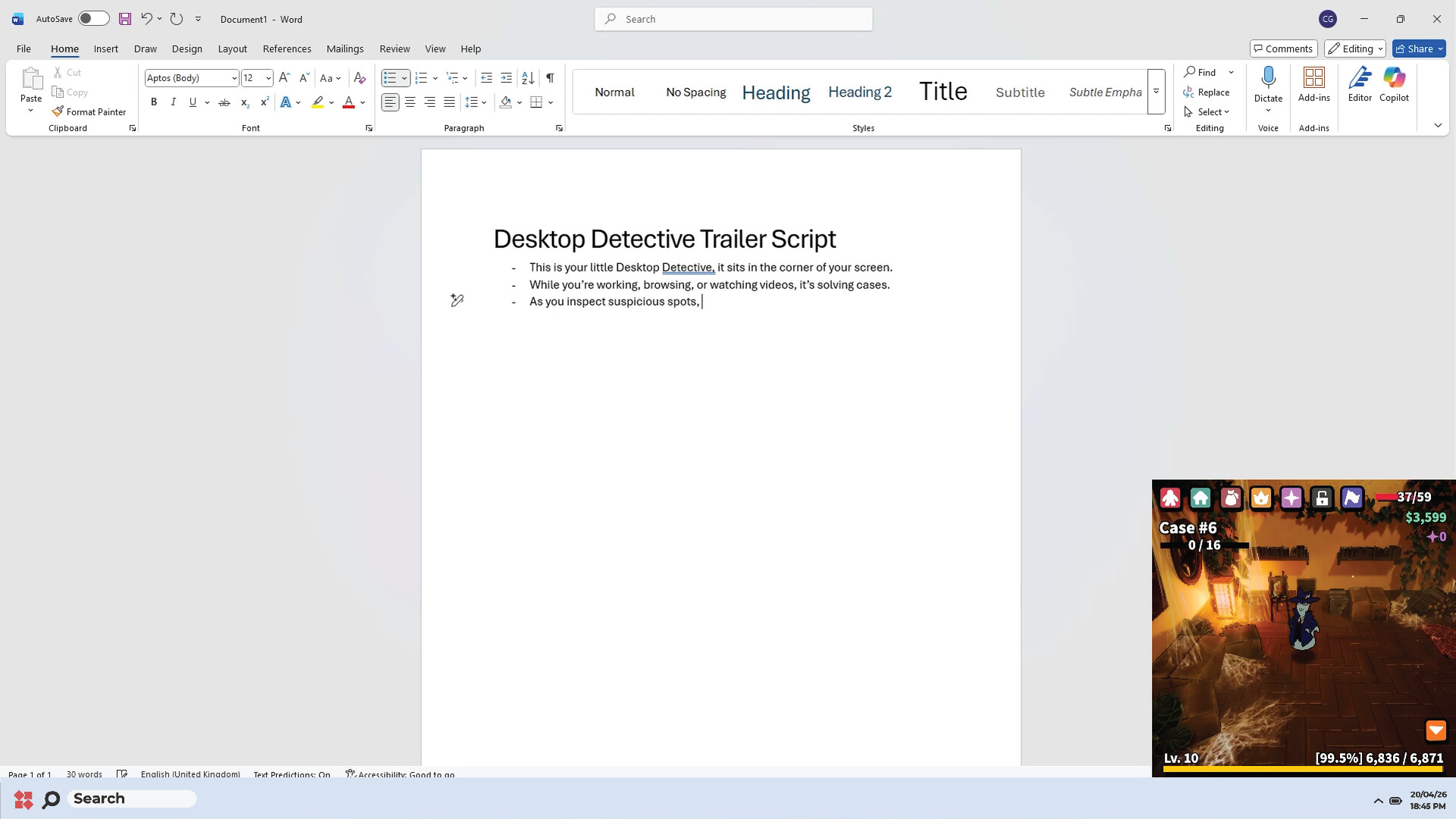Click the Increase Indent icon
Screen dimensions: 1456x819
coord(507,78)
